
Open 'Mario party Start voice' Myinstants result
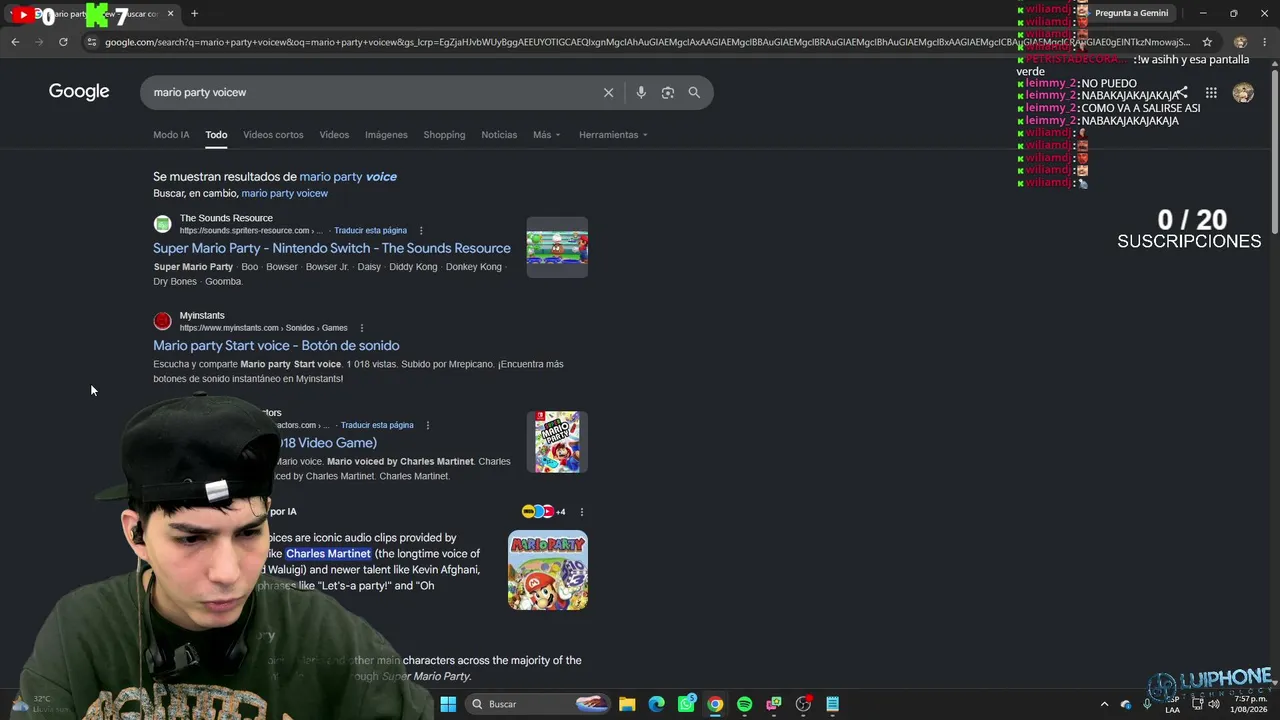point(276,346)
